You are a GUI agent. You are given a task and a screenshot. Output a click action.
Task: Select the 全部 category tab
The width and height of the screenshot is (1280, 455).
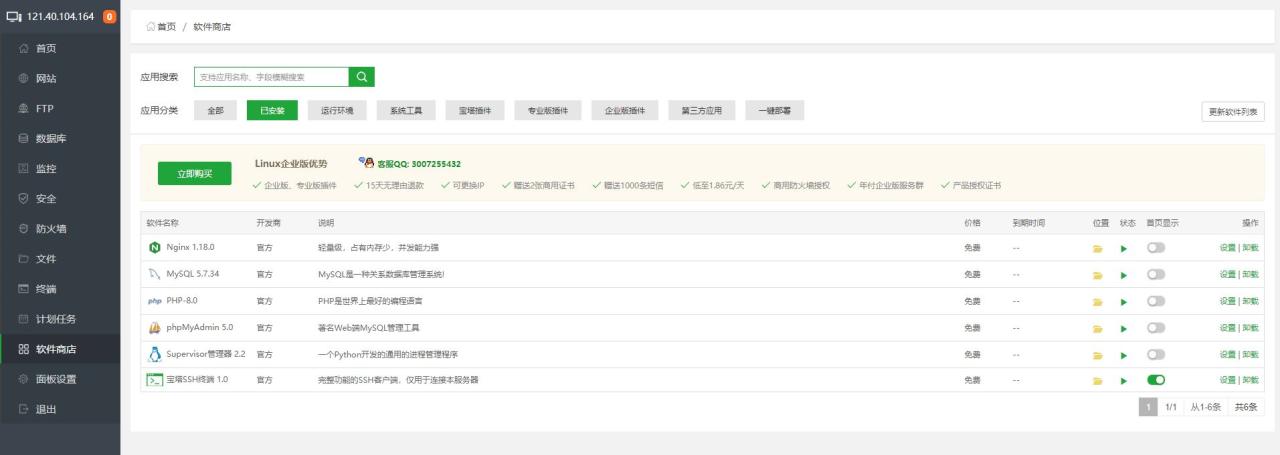pos(215,111)
